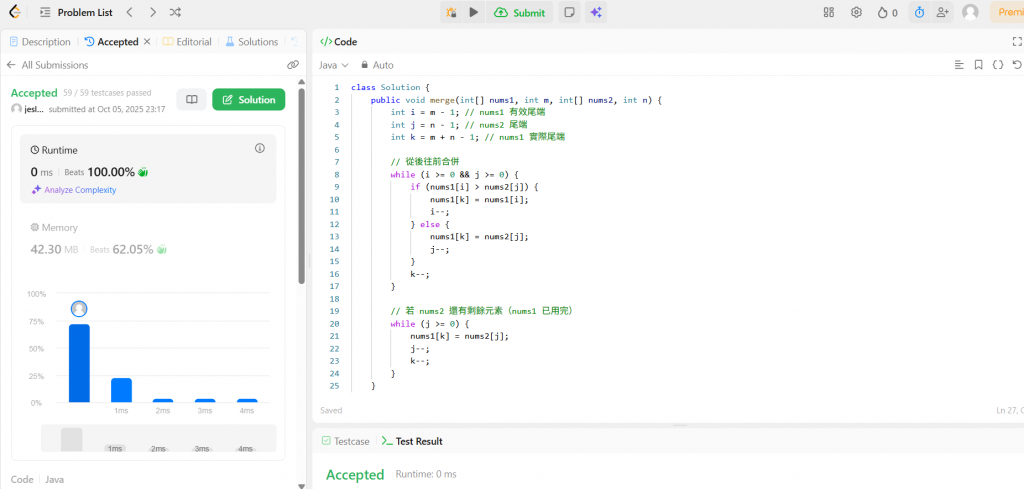Pick a random problem shuffle icon
The height and width of the screenshot is (489, 1024).
pos(174,12)
